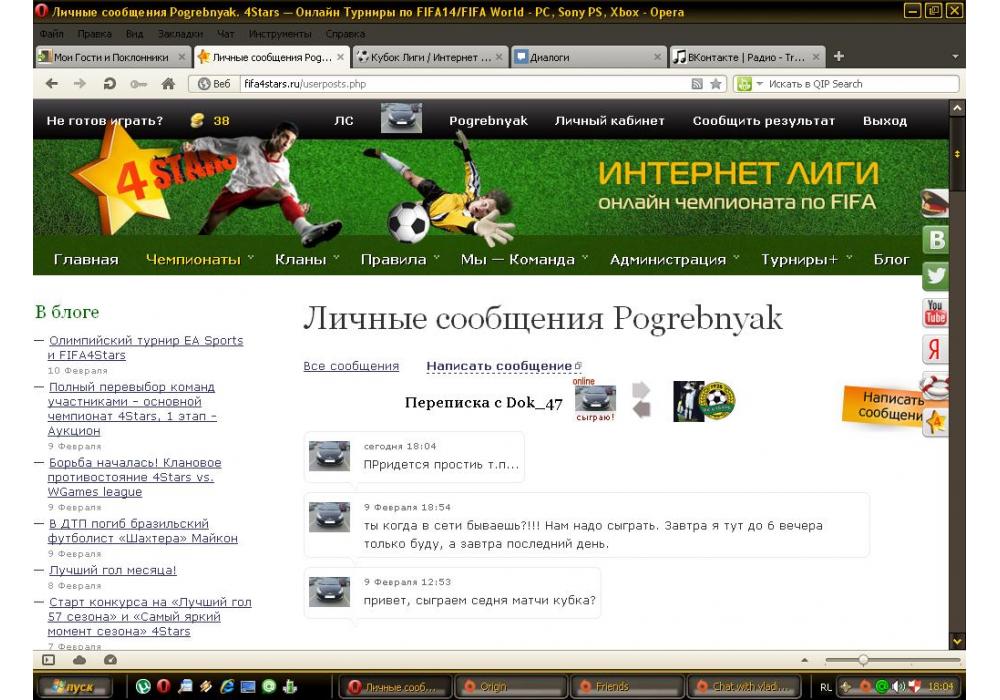Expand the Чемпионаты navigation dropdown
Screen dimensions: 1000x700
coord(199,259)
